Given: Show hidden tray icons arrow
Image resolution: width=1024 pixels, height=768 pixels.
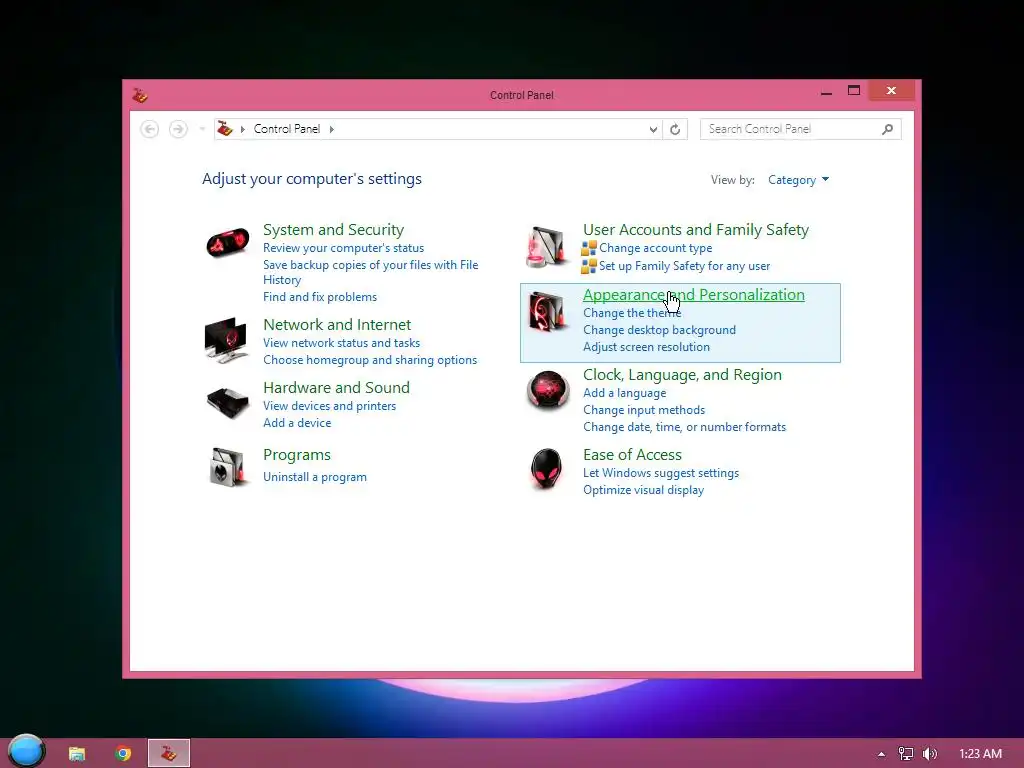Looking at the screenshot, I should click(881, 754).
